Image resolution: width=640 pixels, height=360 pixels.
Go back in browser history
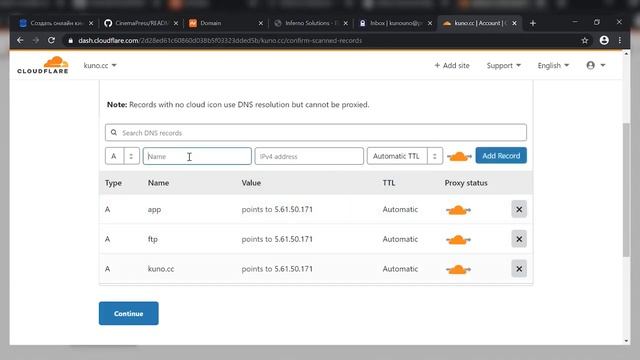click(x=20, y=40)
